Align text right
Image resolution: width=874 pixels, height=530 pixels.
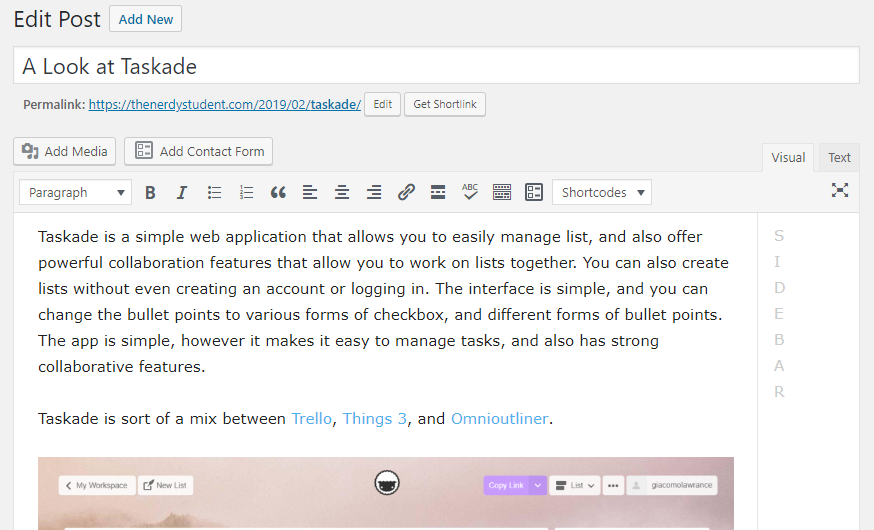pos(374,192)
